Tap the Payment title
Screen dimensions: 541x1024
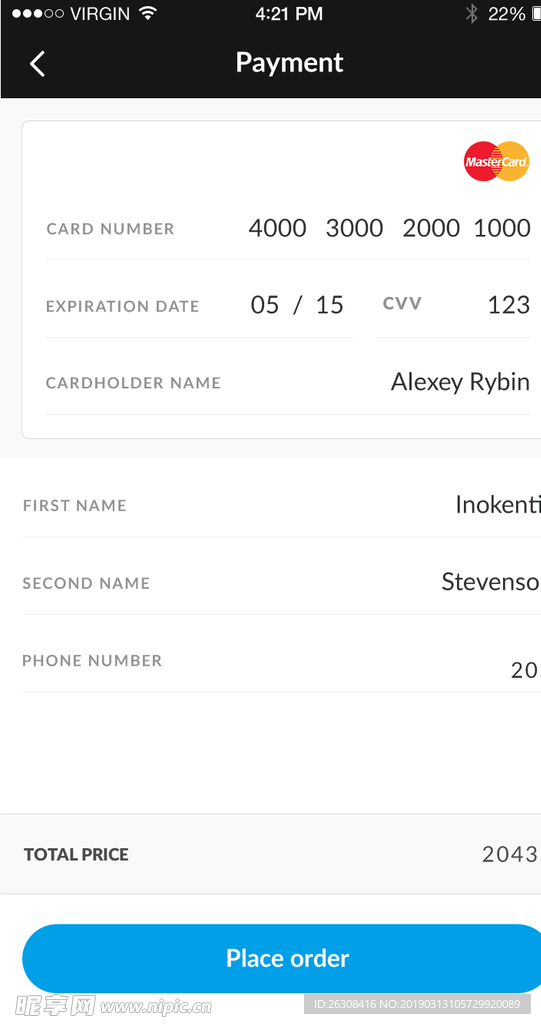tap(289, 63)
